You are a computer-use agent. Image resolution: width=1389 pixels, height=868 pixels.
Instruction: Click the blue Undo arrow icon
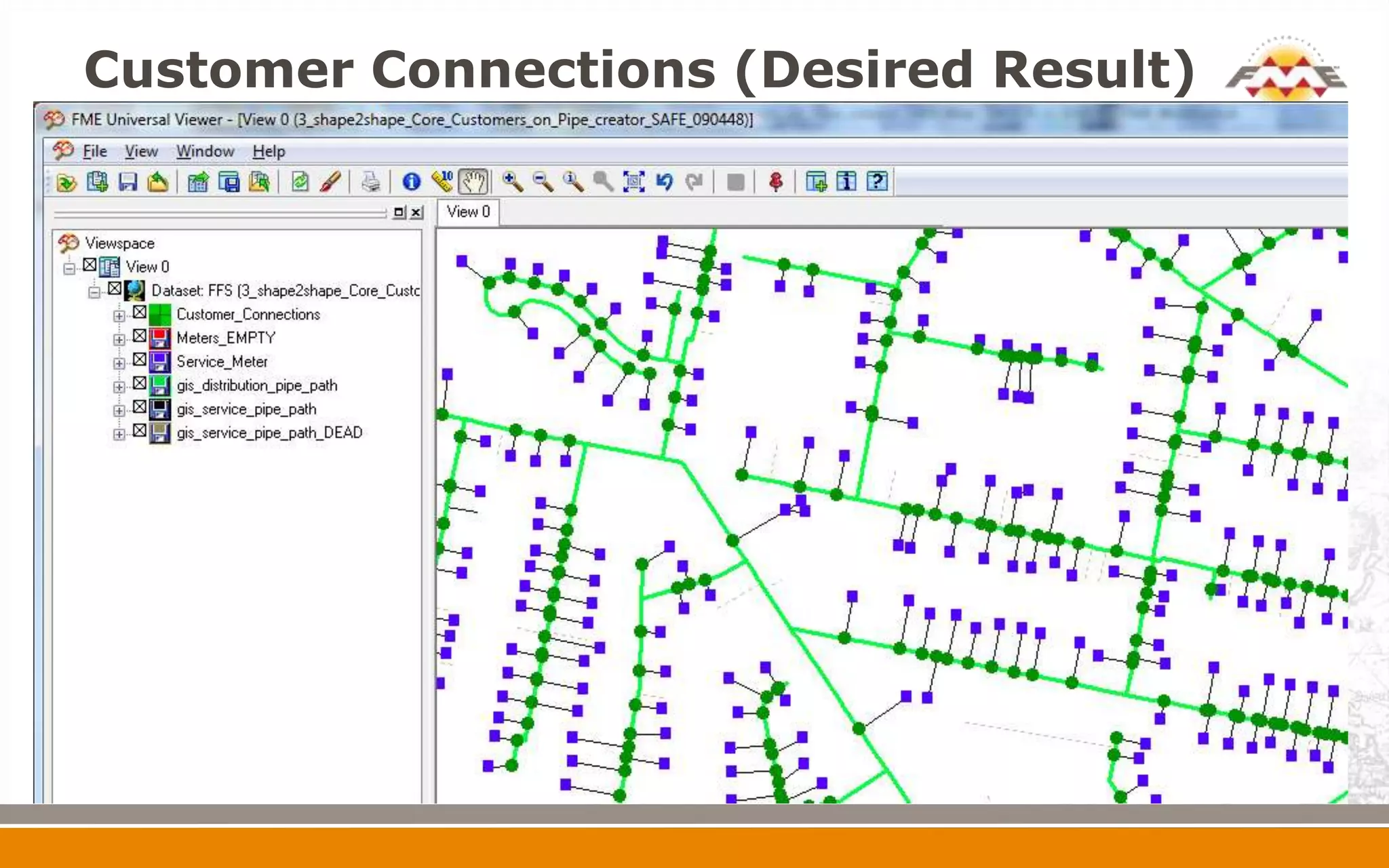pos(664,182)
